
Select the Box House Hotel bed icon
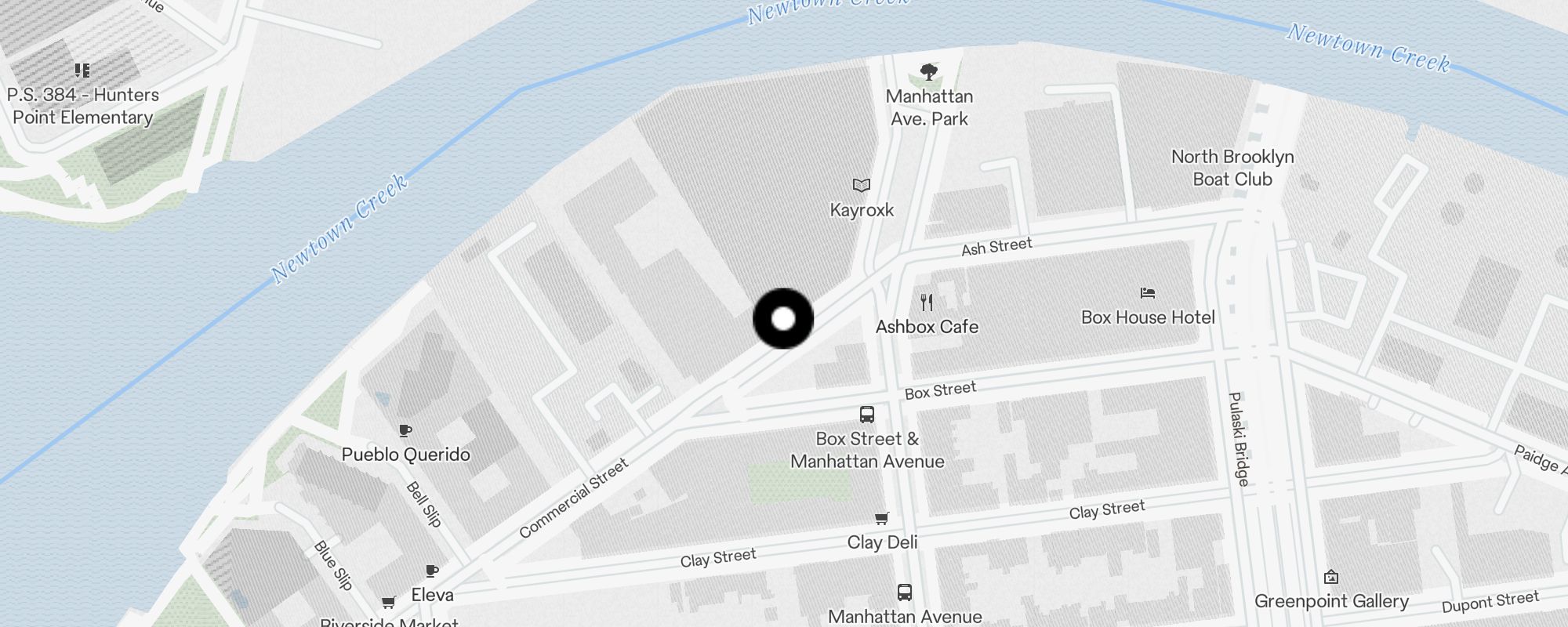click(1148, 293)
